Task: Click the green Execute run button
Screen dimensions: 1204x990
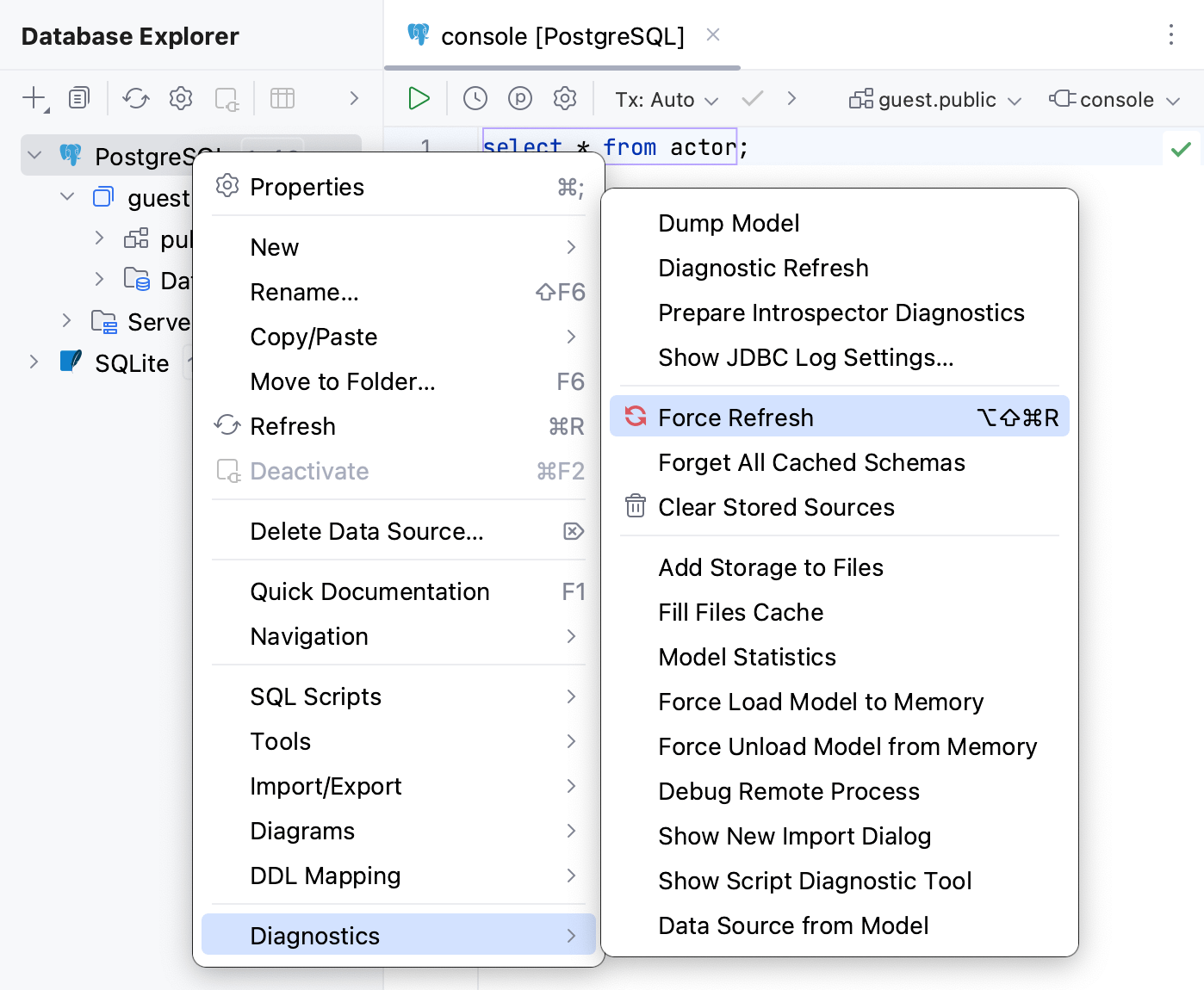Action: [x=419, y=99]
